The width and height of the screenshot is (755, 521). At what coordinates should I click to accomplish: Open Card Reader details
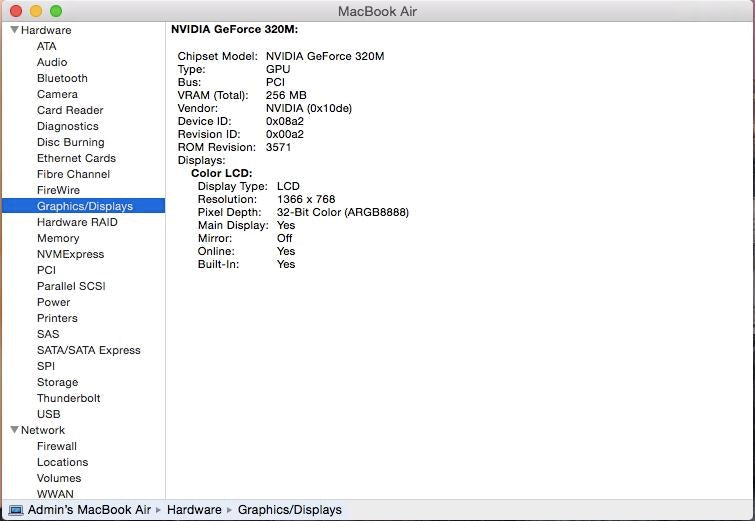(x=70, y=110)
